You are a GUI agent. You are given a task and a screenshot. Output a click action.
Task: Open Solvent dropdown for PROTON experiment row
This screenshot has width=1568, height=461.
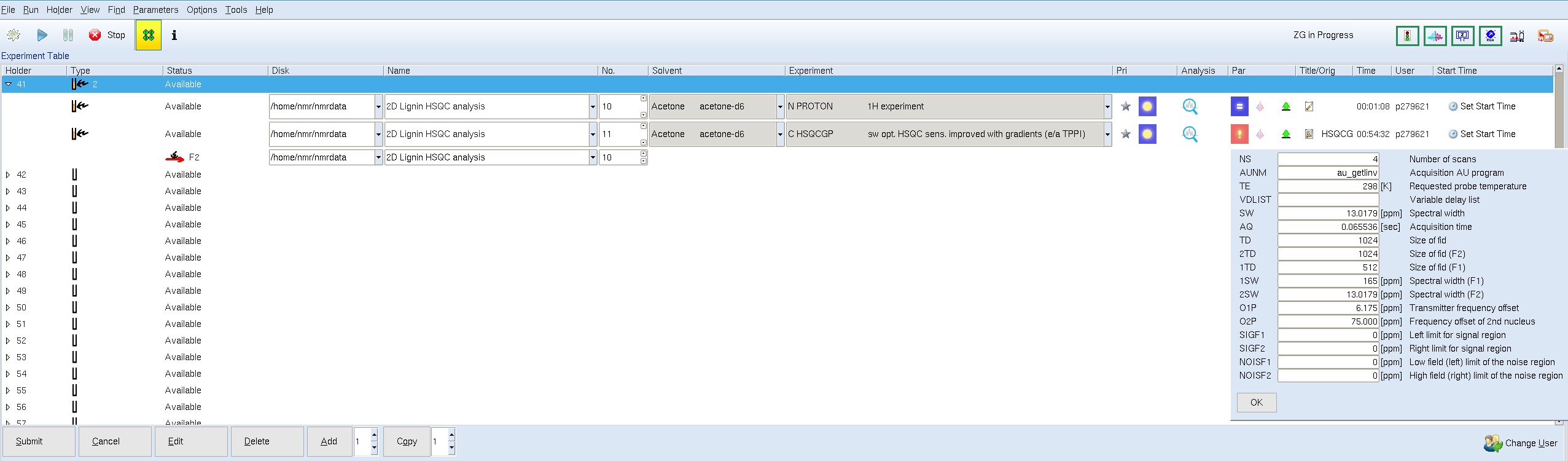point(780,106)
